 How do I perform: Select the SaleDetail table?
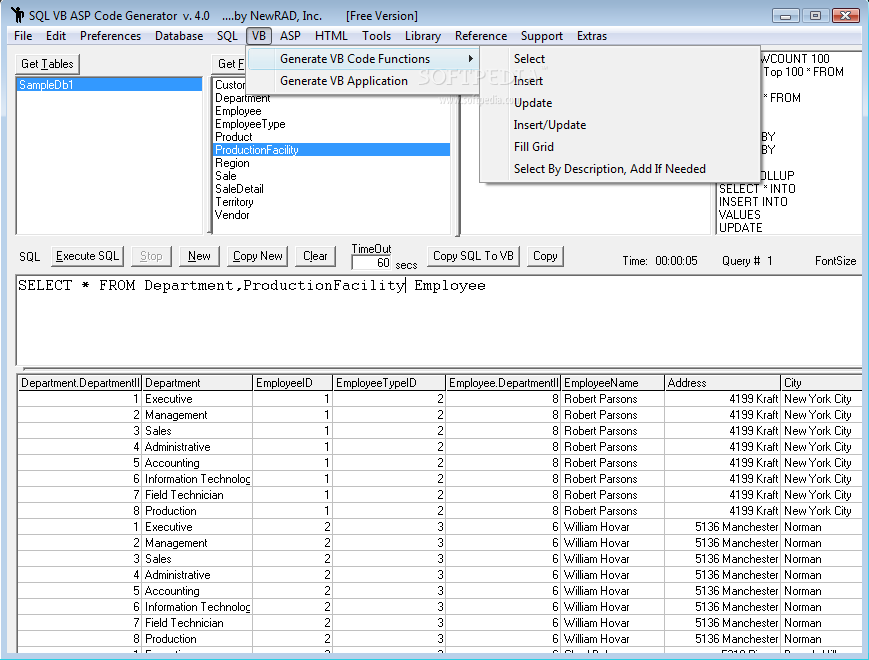click(x=331, y=189)
